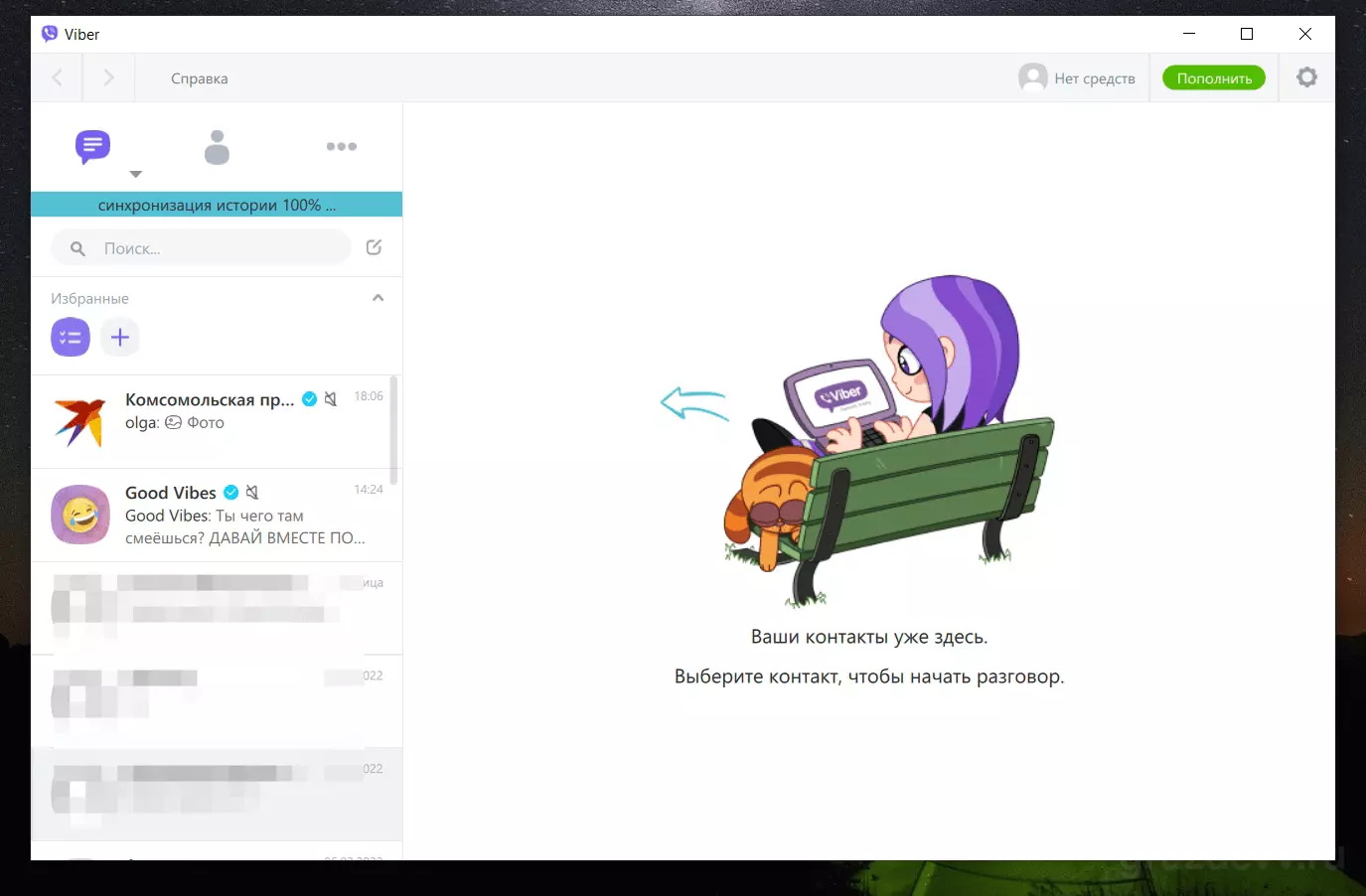The width and height of the screenshot is (1366, 896).
Task: Click the 18:06 timestamp in chat list
Action: 369,396
